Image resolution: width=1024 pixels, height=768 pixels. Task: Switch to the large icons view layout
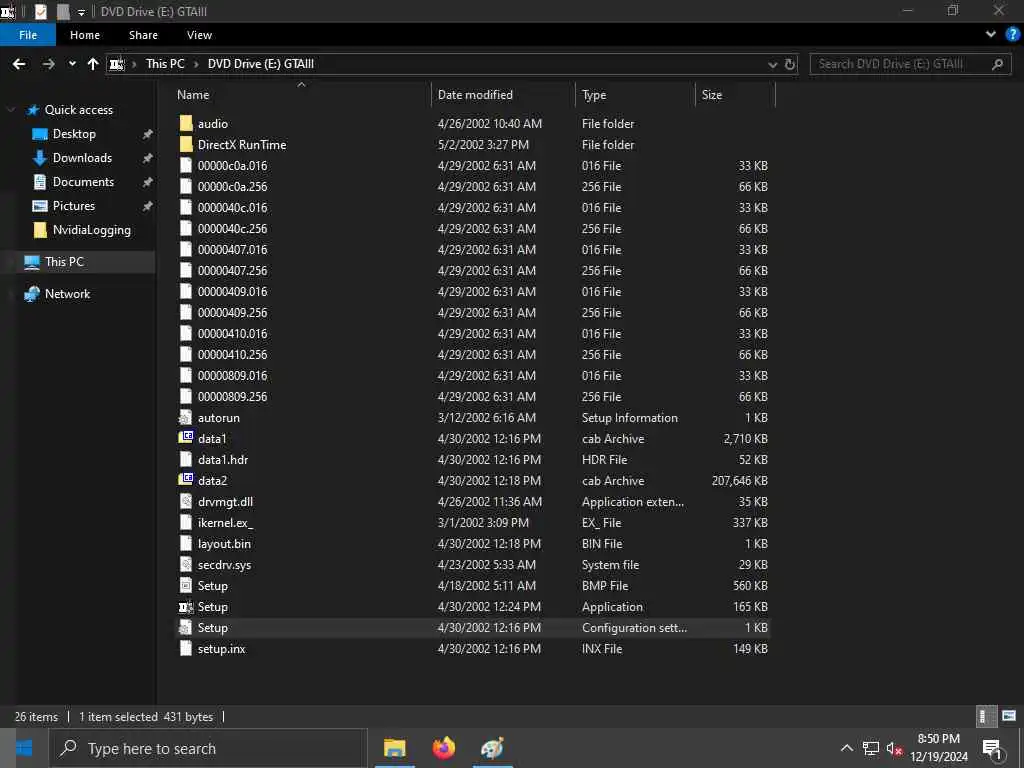coord(1009,716)
